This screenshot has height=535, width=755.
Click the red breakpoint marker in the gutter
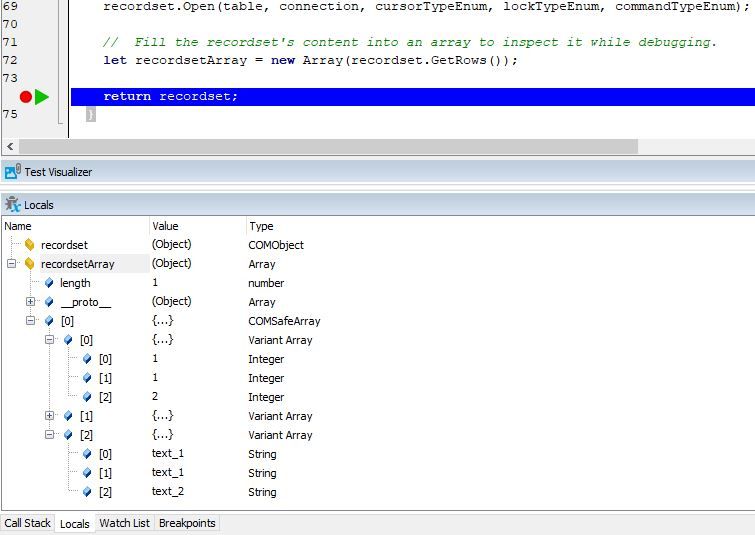tap(25, 97)
